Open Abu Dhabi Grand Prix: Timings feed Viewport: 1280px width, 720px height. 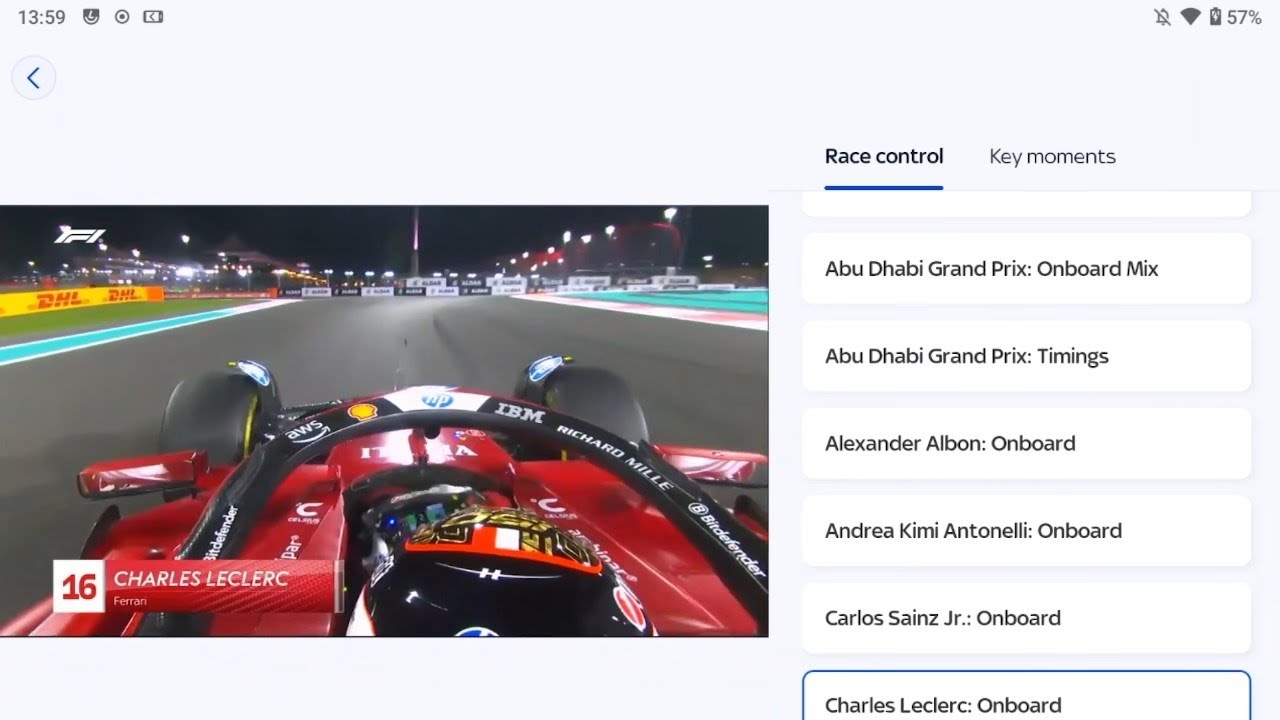pyautogui.click(x=1026, y=356)
